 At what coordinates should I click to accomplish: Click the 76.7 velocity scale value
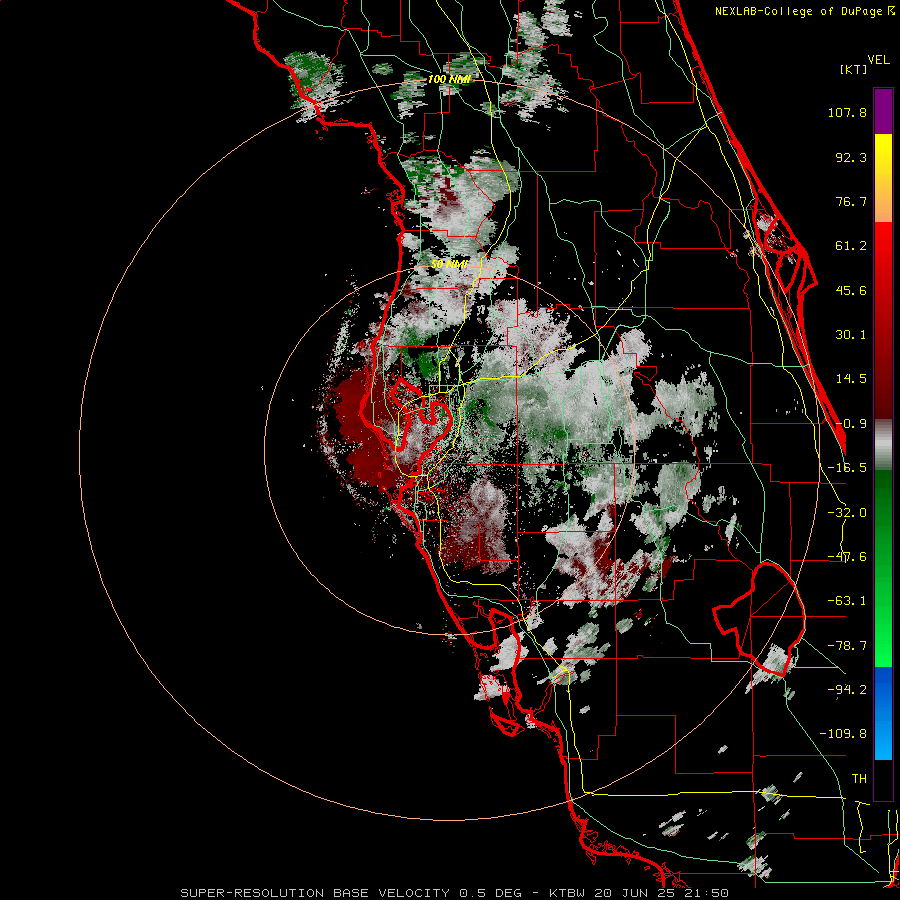851,201
